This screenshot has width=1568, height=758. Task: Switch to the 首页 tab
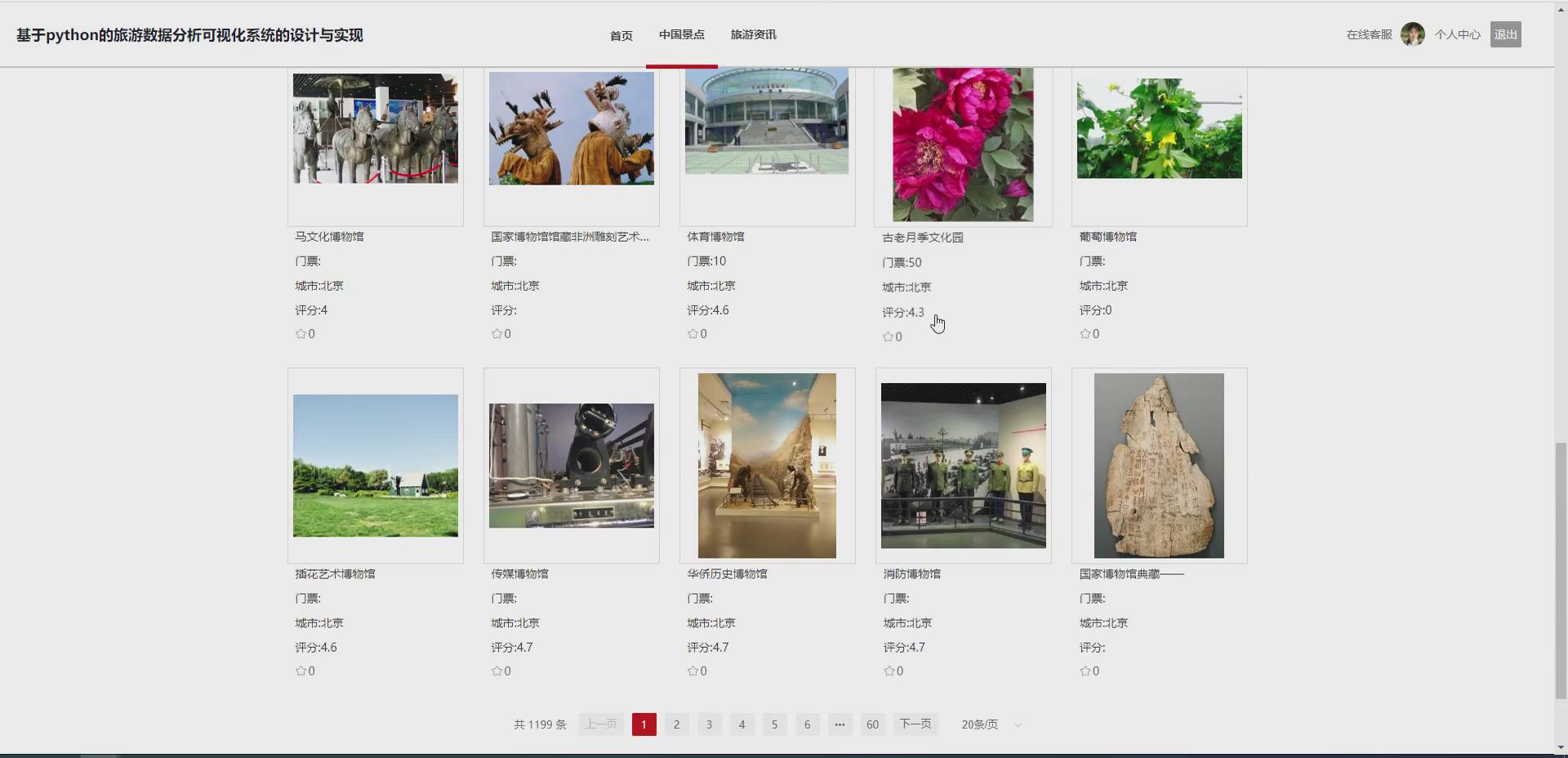620,35
